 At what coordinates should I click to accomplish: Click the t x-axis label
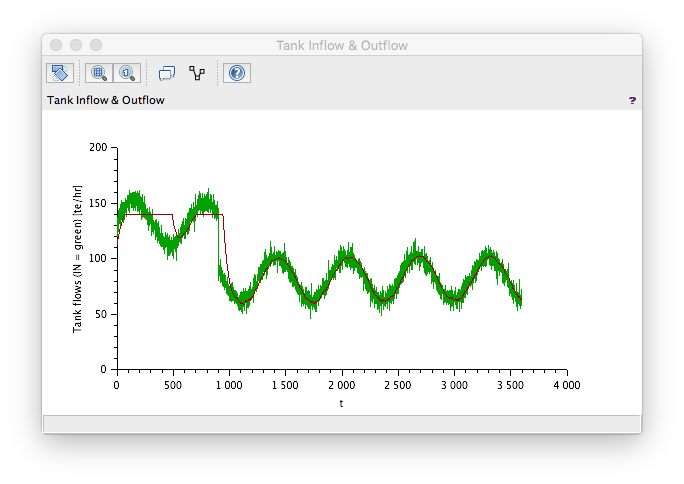pyautogui.click(x=342, y=403)
